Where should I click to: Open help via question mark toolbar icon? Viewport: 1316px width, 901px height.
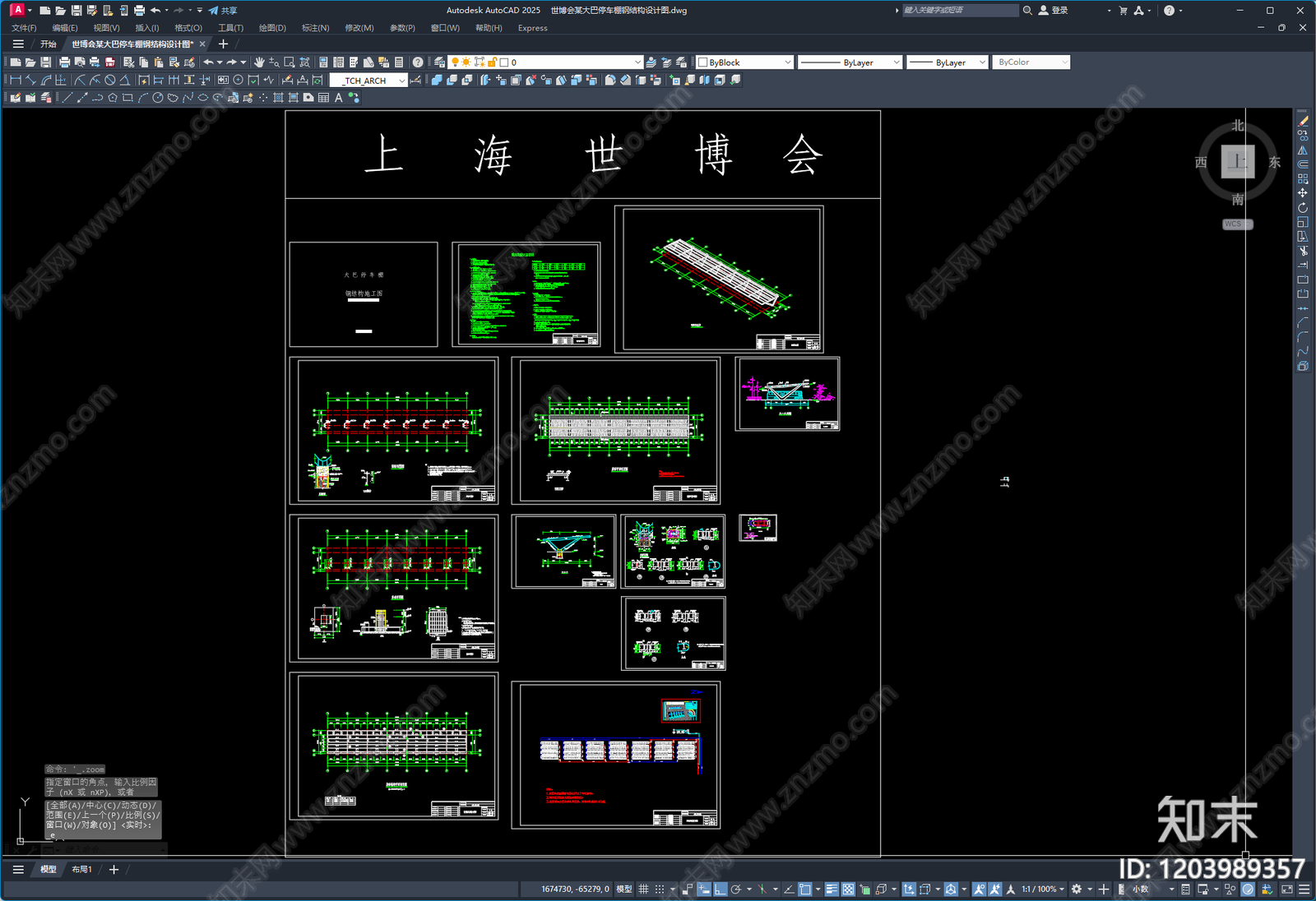(x=418, y=62)
